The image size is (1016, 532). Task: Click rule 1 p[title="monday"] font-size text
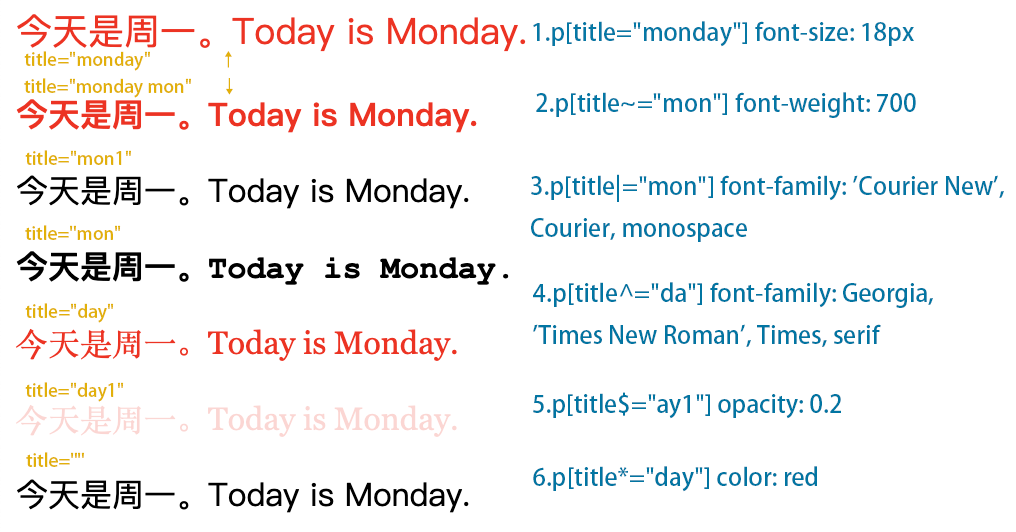tap(723, 32)
